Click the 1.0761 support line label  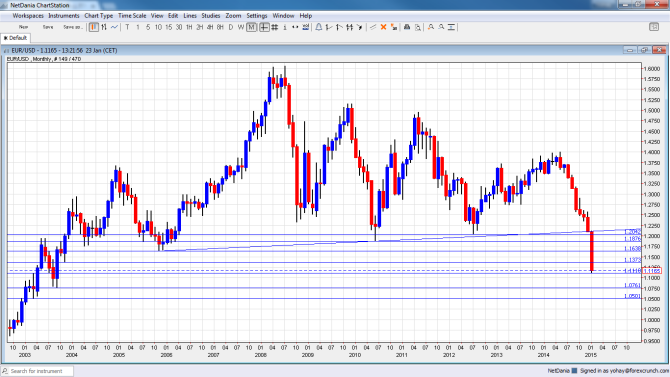[x=632, y=285]
